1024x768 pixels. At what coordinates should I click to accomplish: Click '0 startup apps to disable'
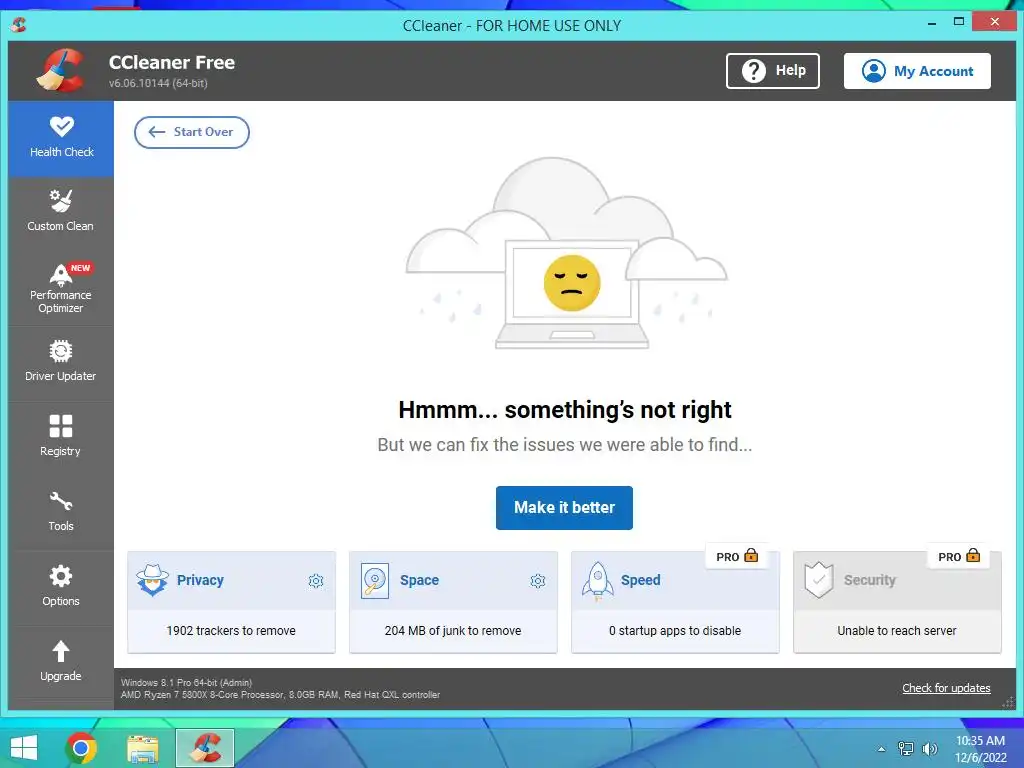click(x=675, y=631)
